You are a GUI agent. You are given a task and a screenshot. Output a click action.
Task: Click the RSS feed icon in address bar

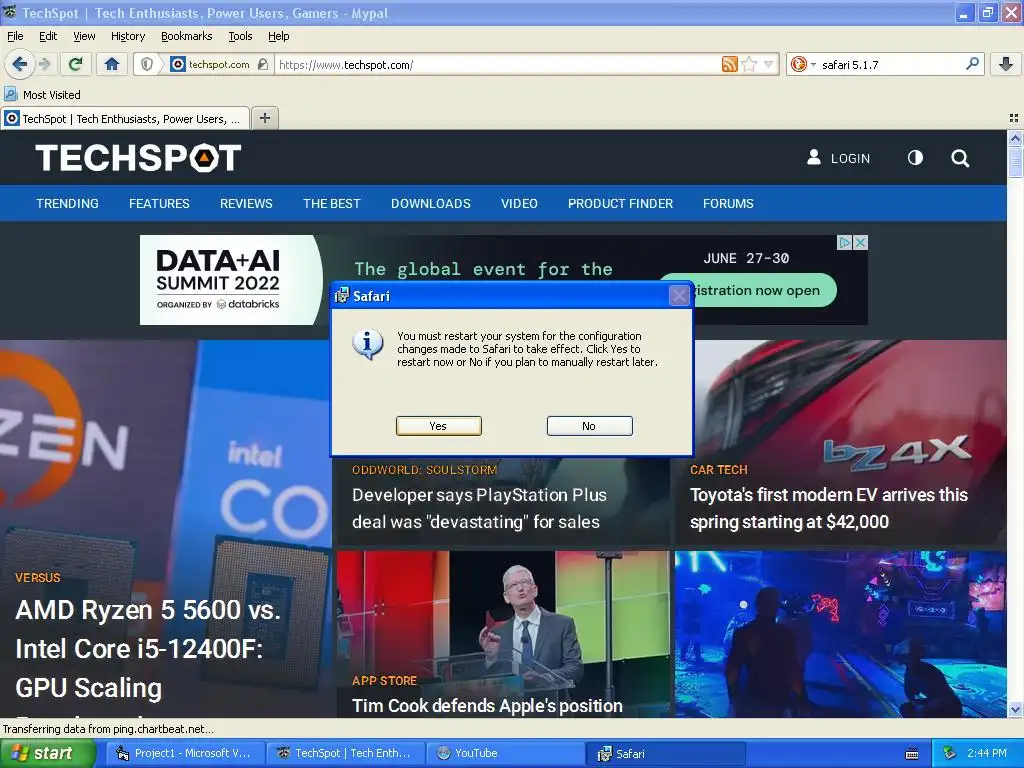729,64
